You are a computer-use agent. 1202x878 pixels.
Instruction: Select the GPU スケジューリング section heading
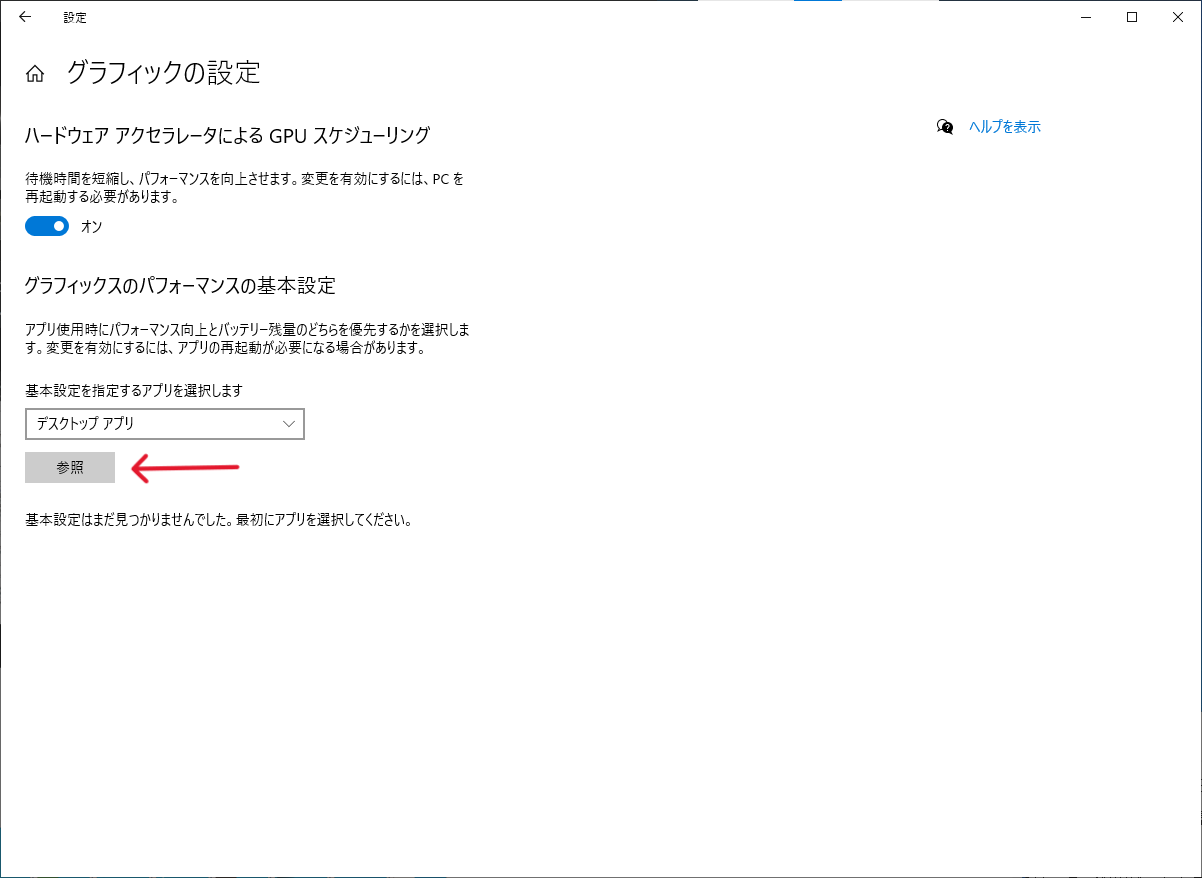click(x=227, y=135)
